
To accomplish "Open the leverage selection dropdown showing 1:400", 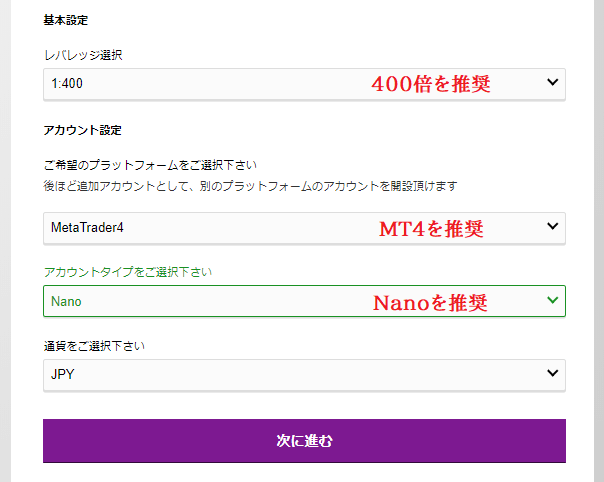I will pyautogui.click(x=200, y=84).
